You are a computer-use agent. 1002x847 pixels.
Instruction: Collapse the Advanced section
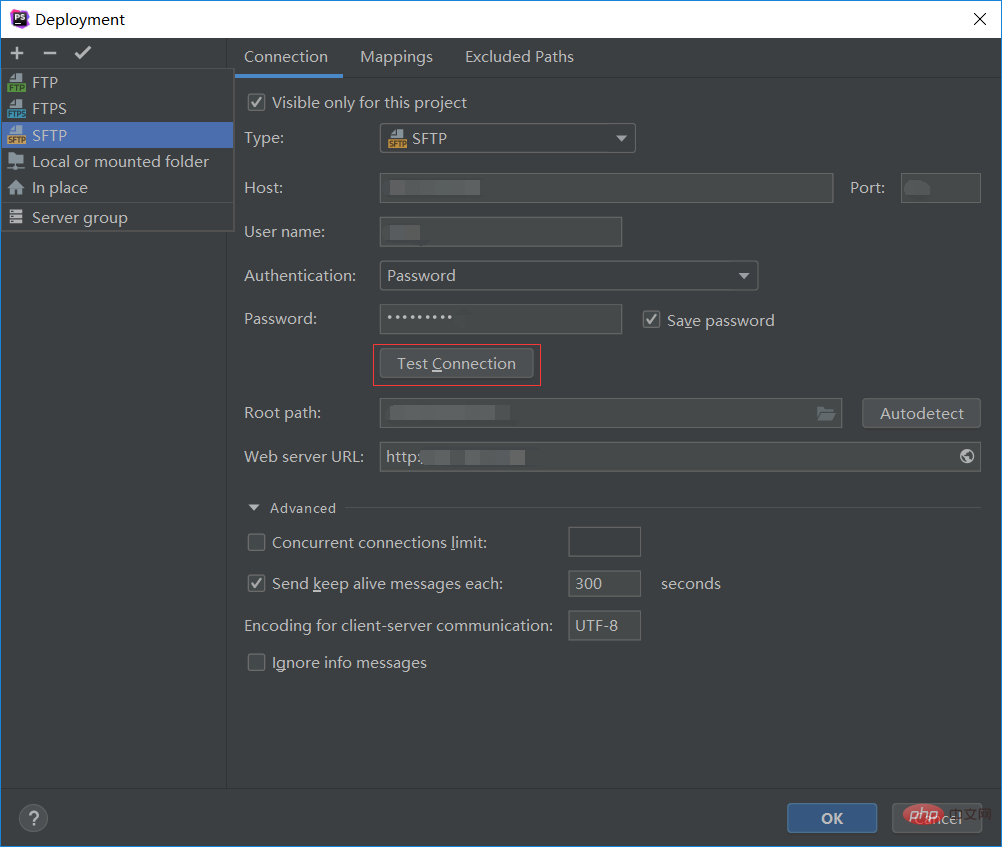point(254,508)
